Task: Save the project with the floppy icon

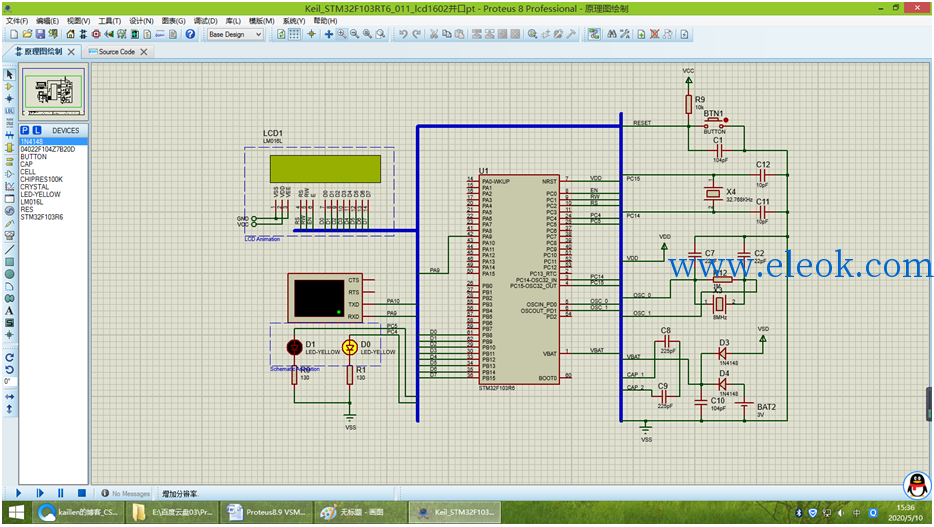Action: tap(40, 35)
